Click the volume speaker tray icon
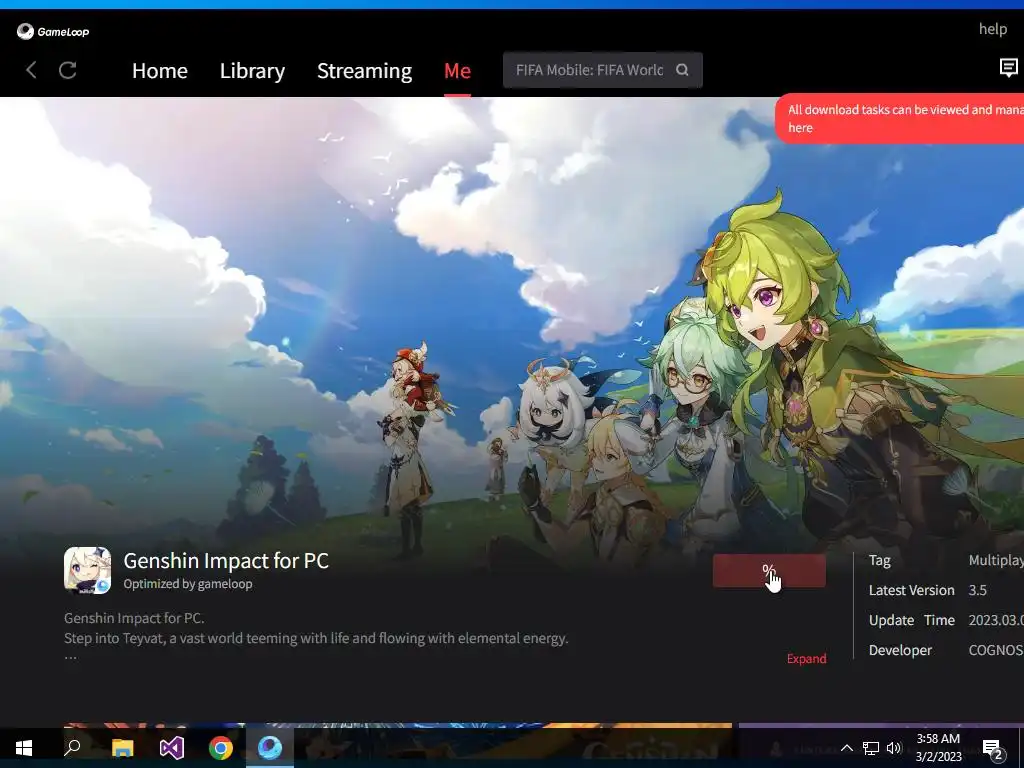The width and height of the screenshot is (1024, 768). pyautogui.click(x=894, y=748)
